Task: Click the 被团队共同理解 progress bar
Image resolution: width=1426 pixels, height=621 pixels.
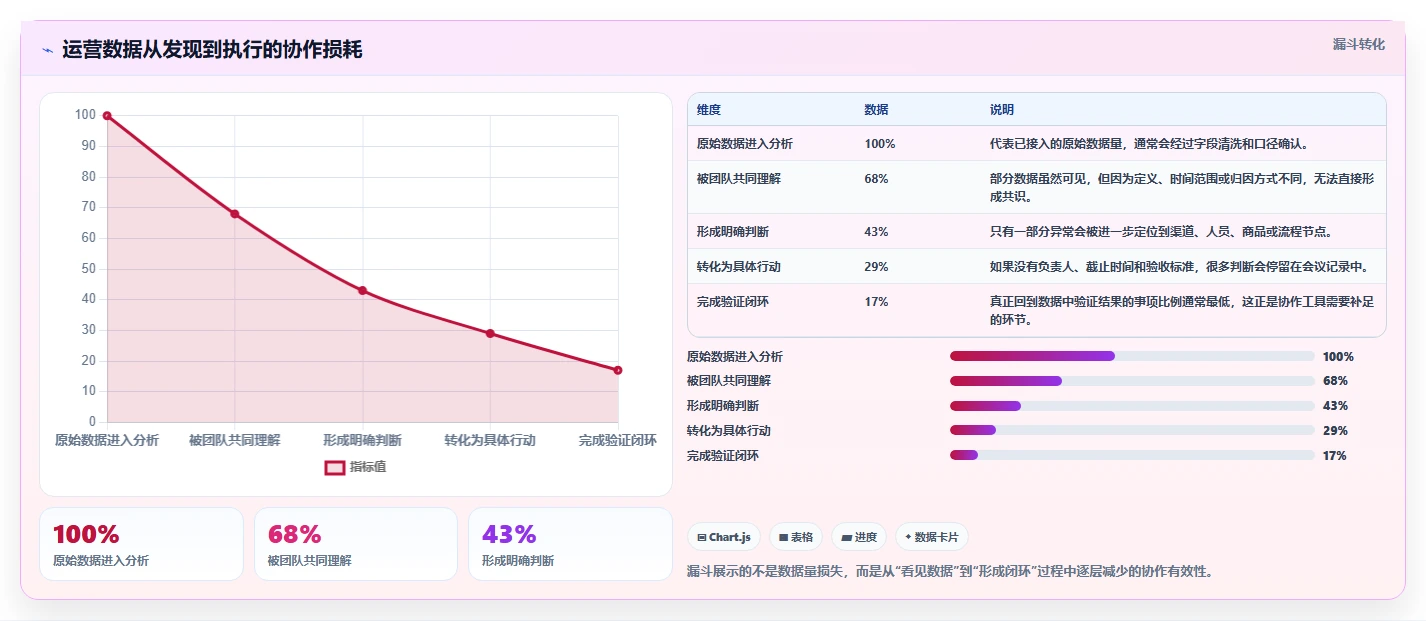Action: 1132,381
